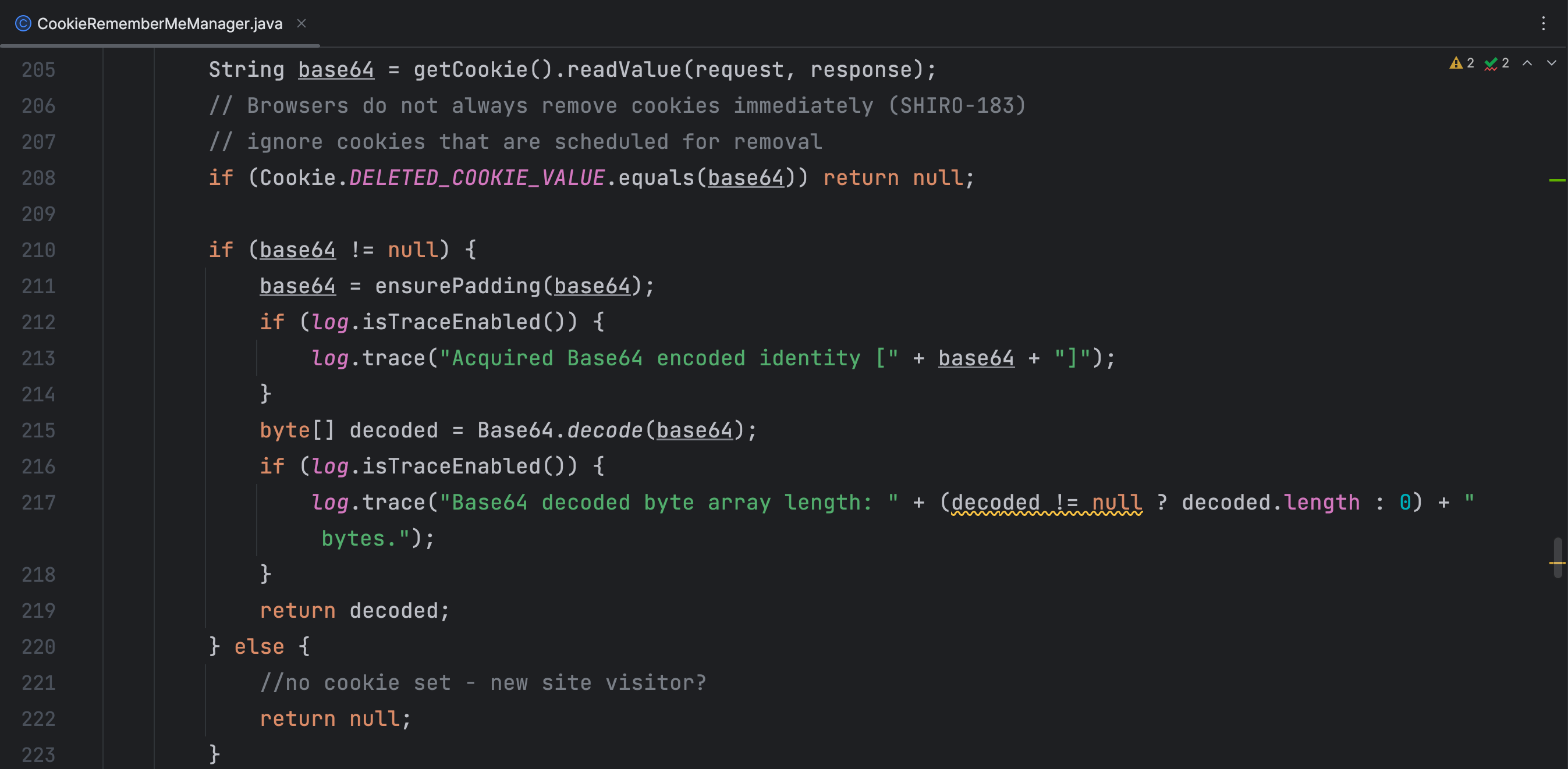Click the warned 'decoded != null' expression
The image size is (1568, 769).
point(1046,503)
